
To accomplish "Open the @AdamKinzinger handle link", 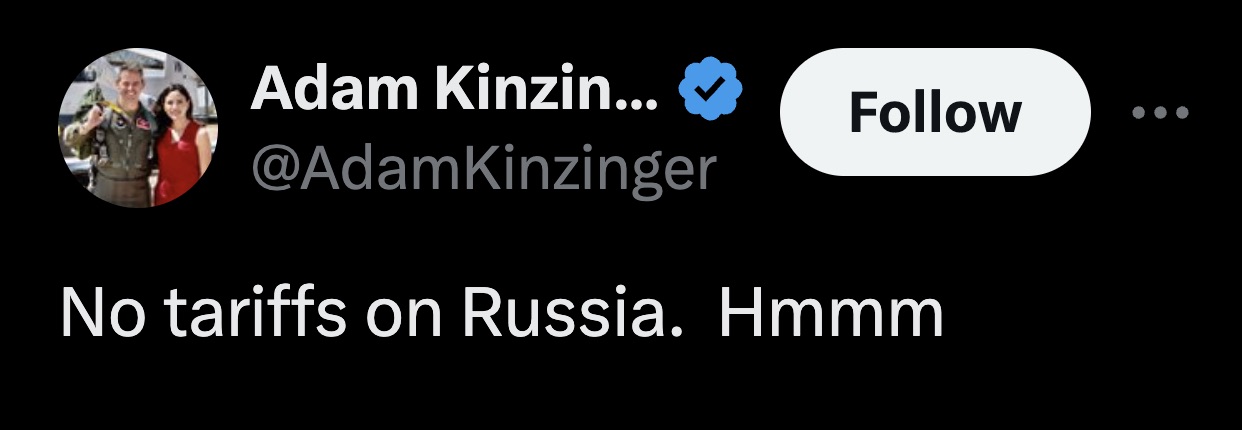I will point(483,169).
